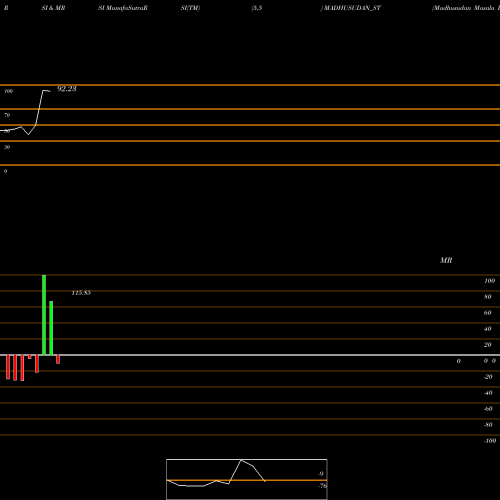Viewport: 500px width, 500px height.
Task: Click the RSI line peak near 100
Action: [x=44, y=91]
